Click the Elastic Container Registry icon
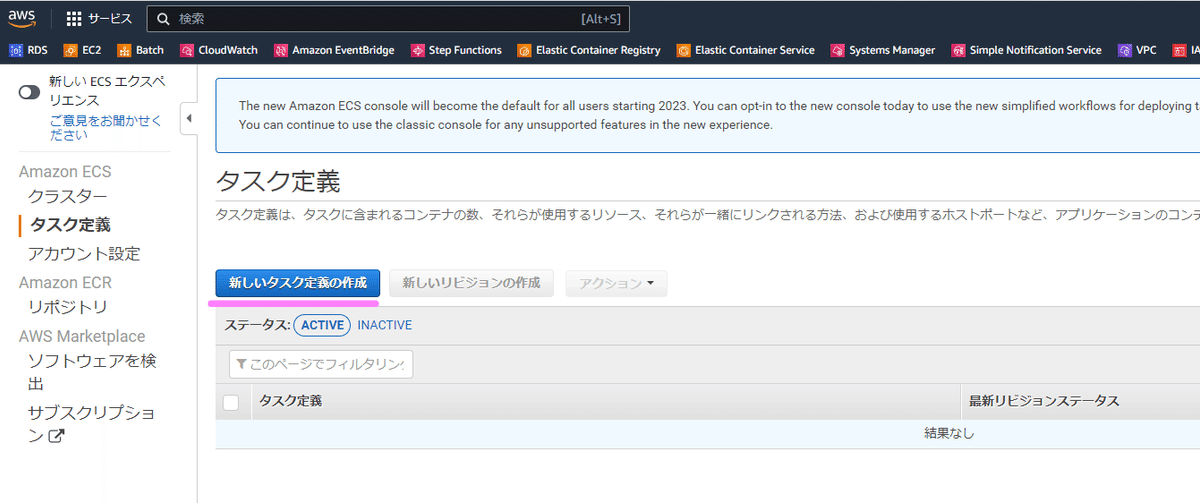The height and width of the screenshot is (503, 1200). (x=524, y=50)
